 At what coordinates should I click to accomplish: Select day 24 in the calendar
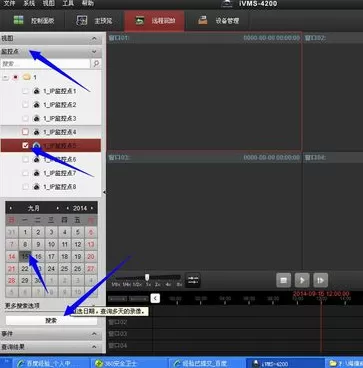[x=51, y=269]
